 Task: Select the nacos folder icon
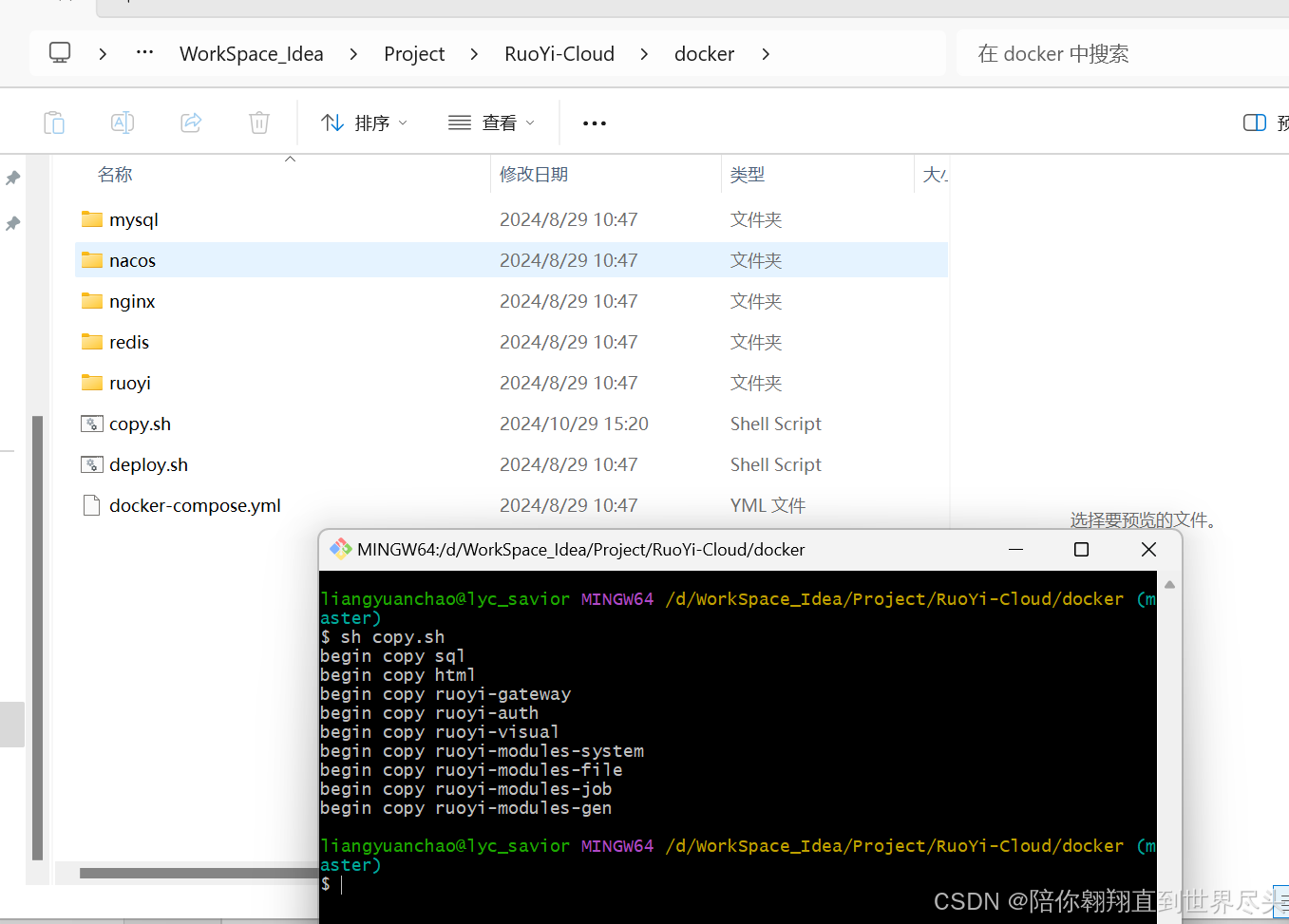[92, 260]
